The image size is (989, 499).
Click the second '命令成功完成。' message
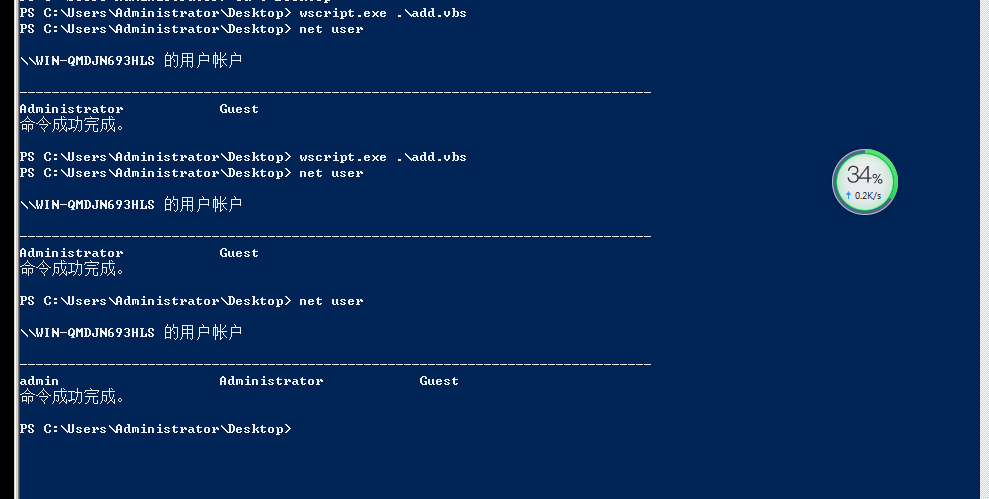point(72,269)
